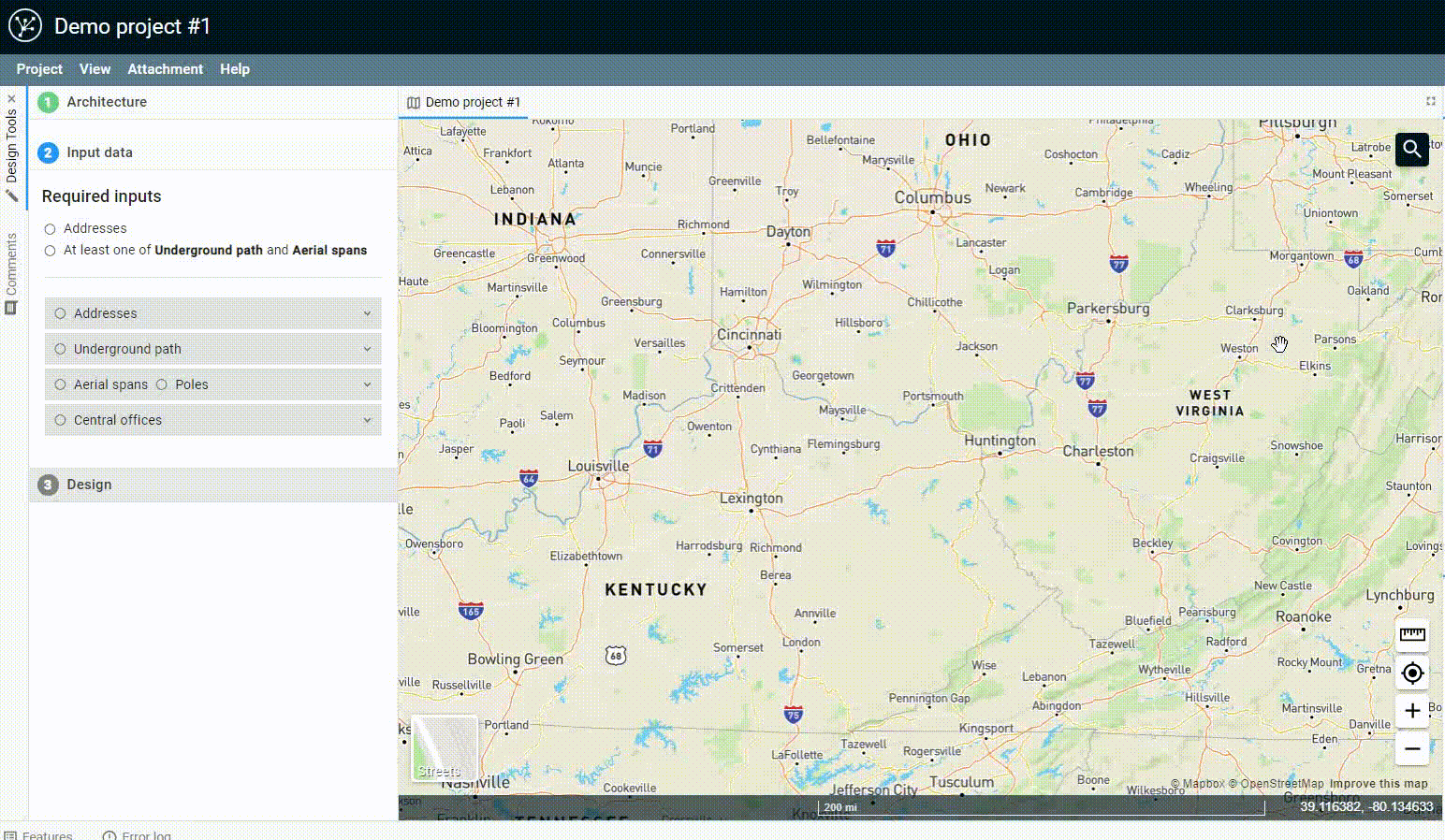Viewport: 1445px width, 840px height.
Task: Open the Design step section
Action: tap(213, 485)
